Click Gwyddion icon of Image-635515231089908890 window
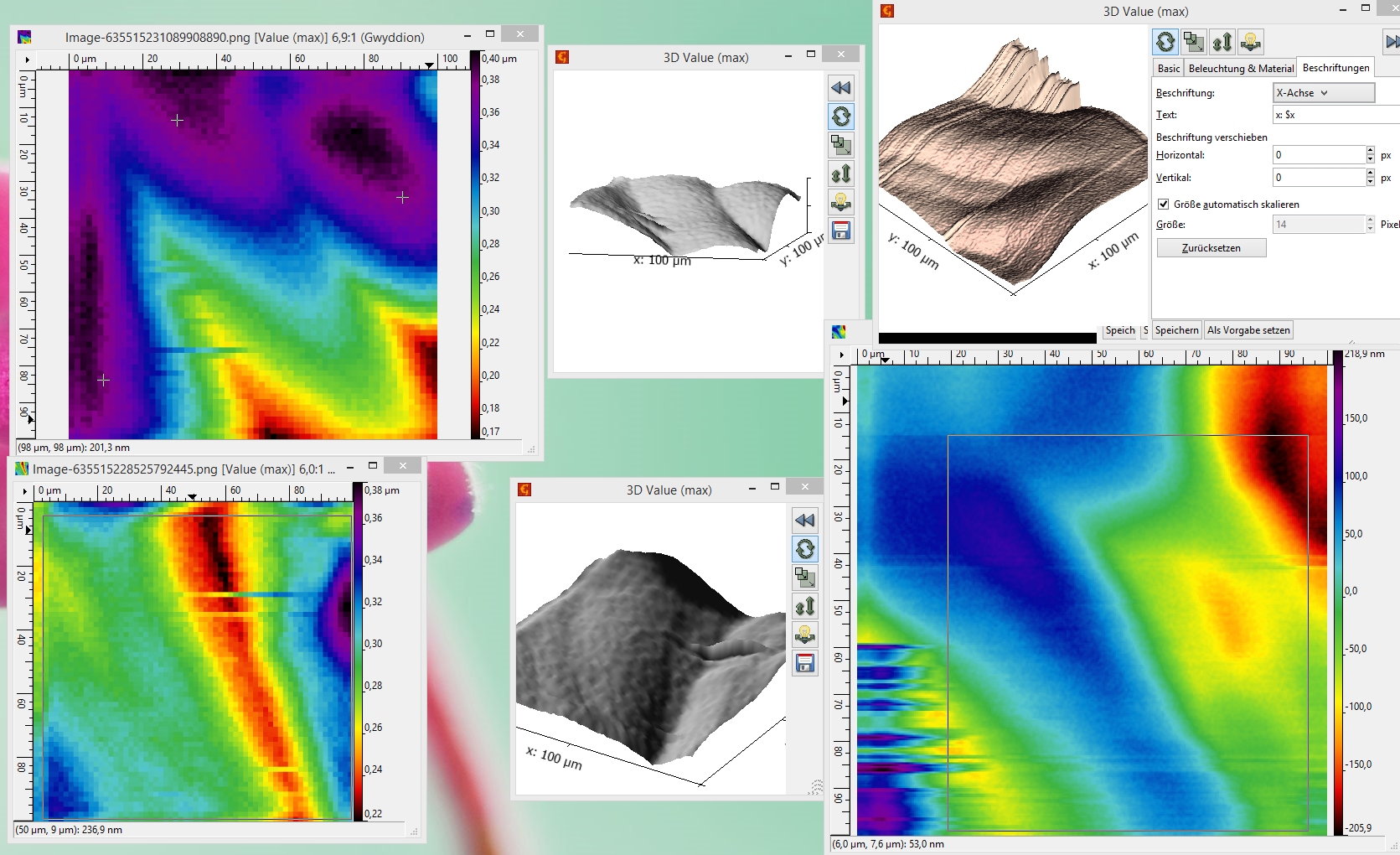The height and width of the screenshot is (855, 1400). (24, 37)
